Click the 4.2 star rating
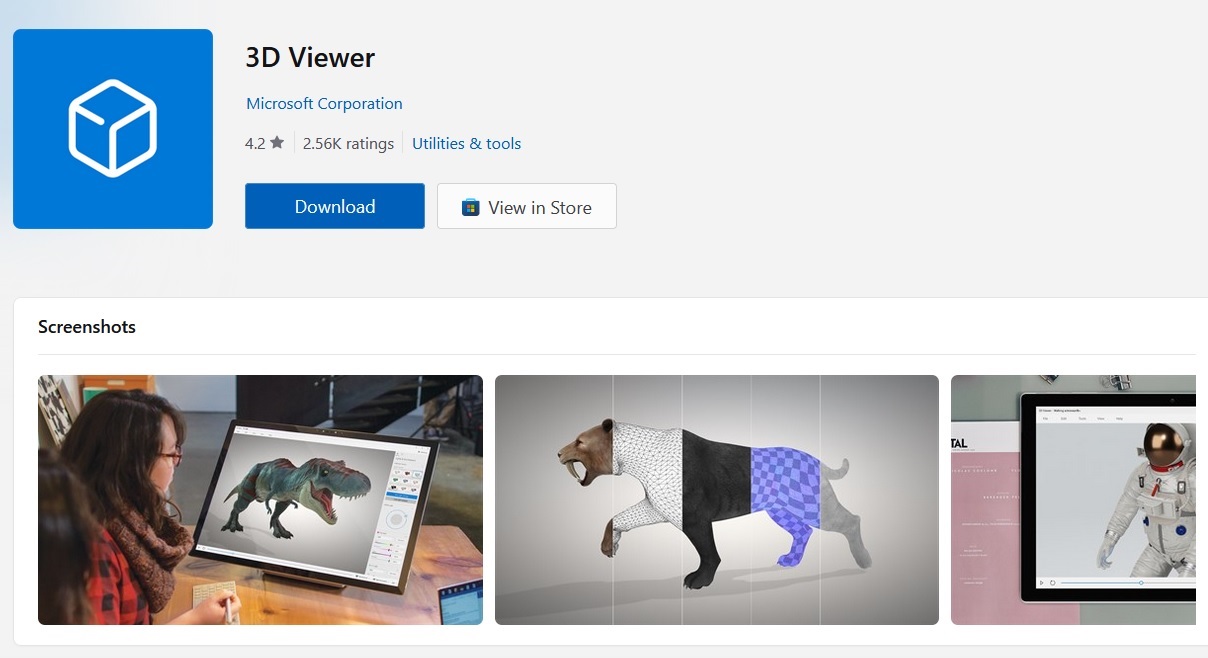The image size is (1208, 658). 265,143
